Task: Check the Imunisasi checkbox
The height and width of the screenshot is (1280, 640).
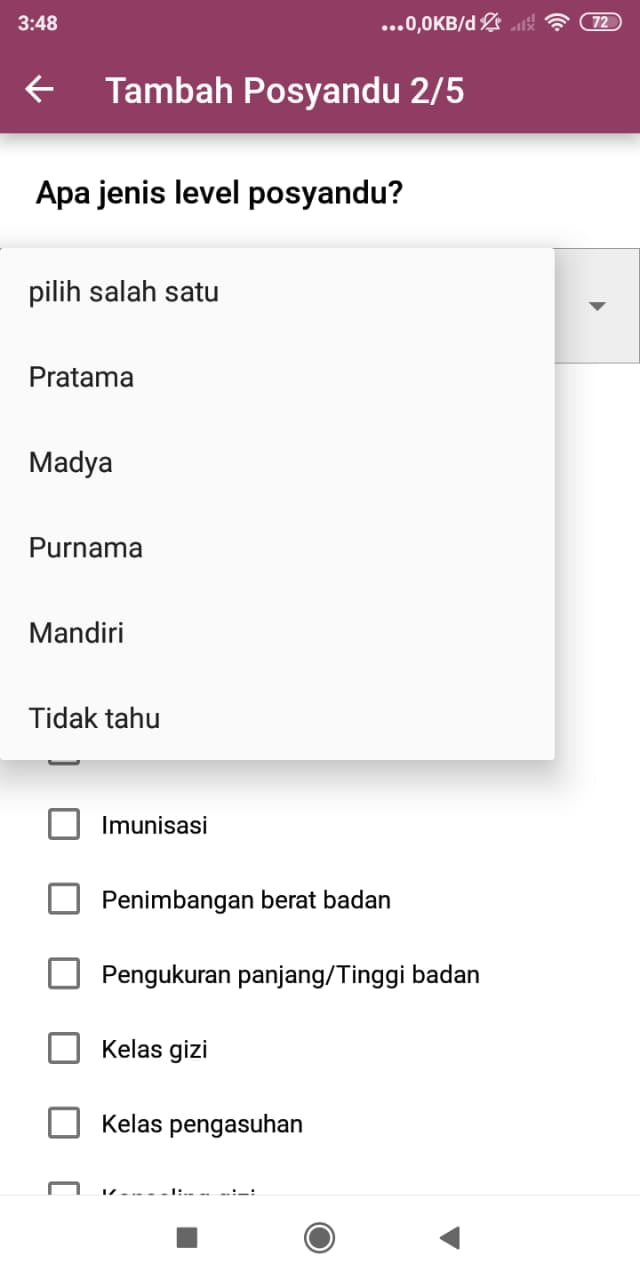Action: click(64, 824)
